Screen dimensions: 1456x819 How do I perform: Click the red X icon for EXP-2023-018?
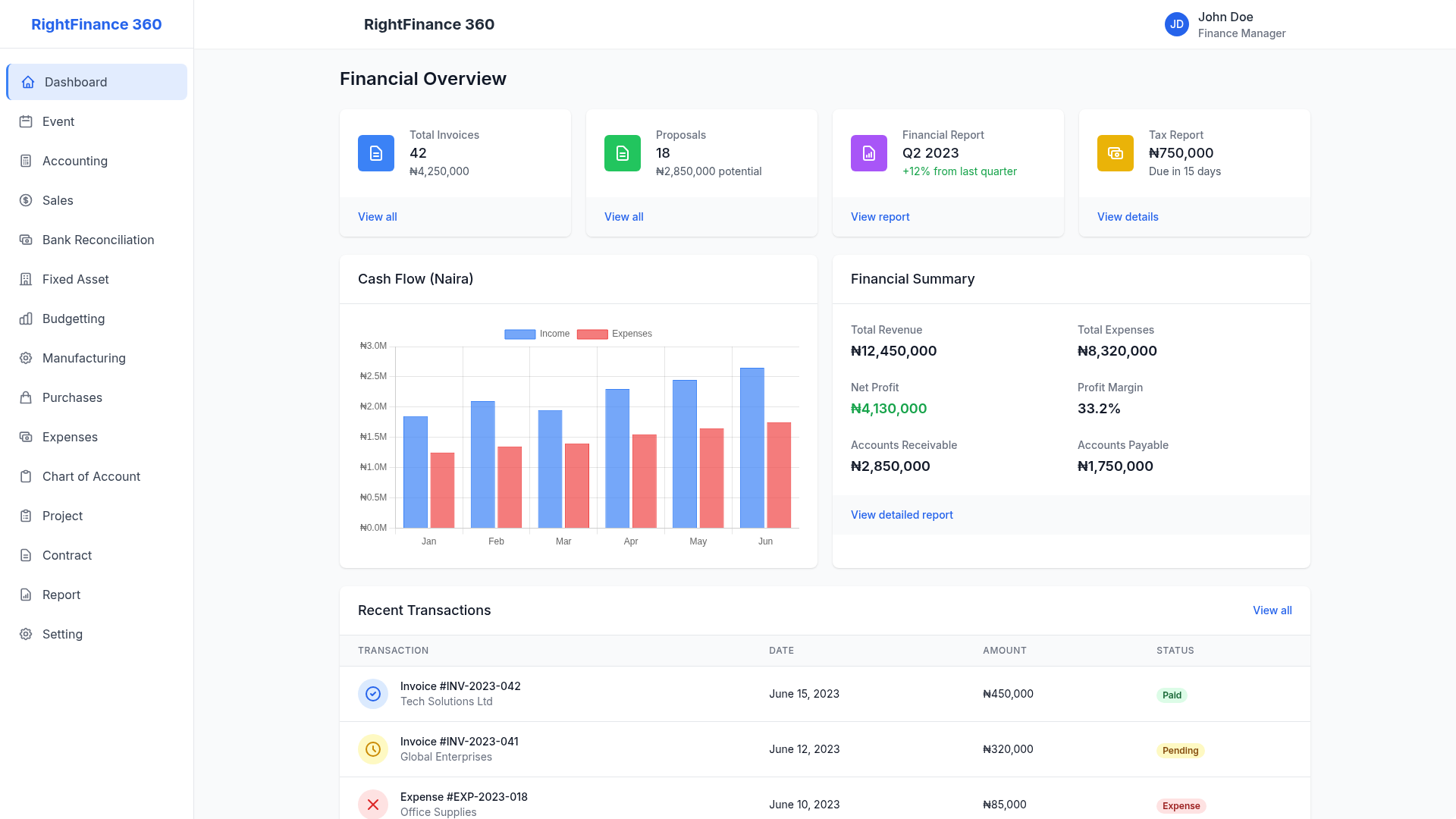pyautogui.click(x=373, y=804)
